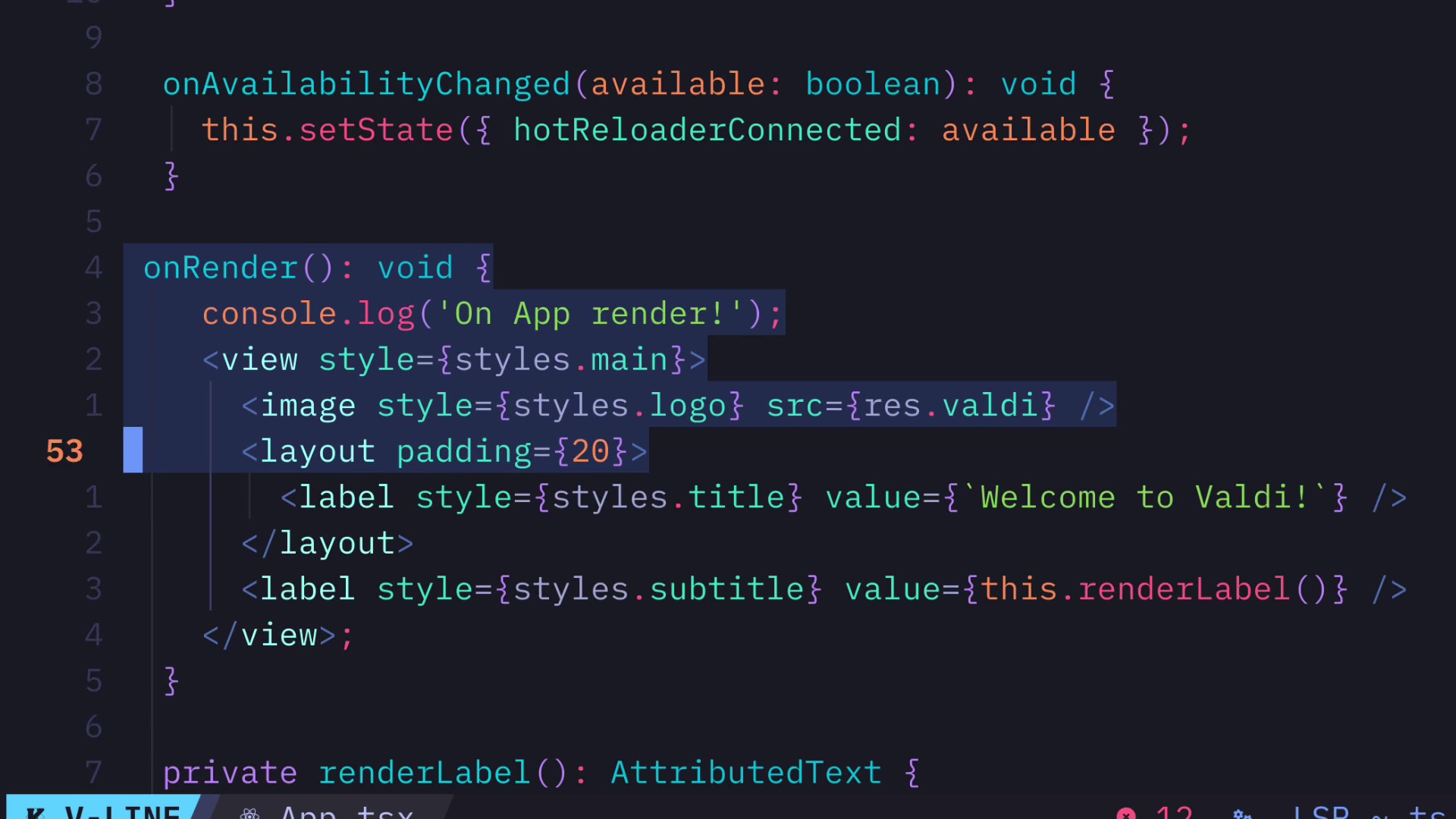Click 'this.setState' call
This screenshot has width=1456, height=819.
(327, 130)
